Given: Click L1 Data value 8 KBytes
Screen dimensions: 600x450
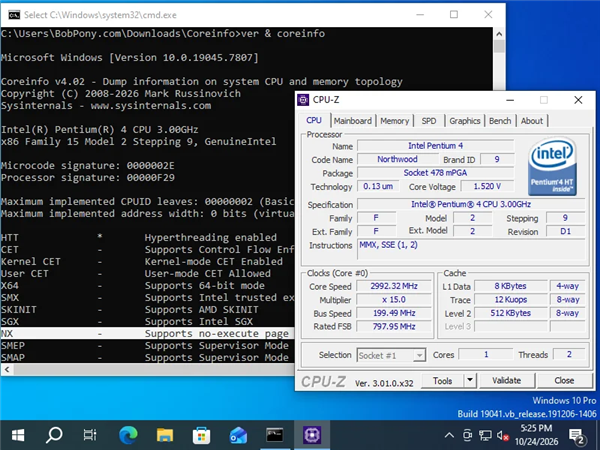Looking at the screenshot, I should (510, 286).
